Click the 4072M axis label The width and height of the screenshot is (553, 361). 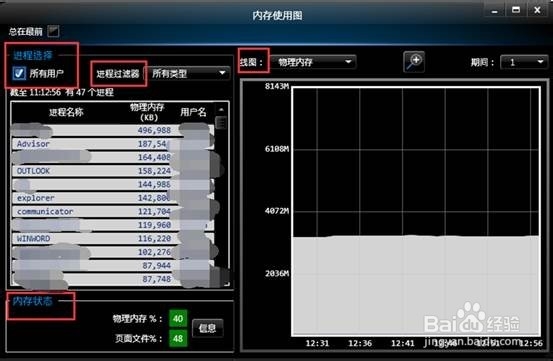pyautogui.click(x=277, y=211)
